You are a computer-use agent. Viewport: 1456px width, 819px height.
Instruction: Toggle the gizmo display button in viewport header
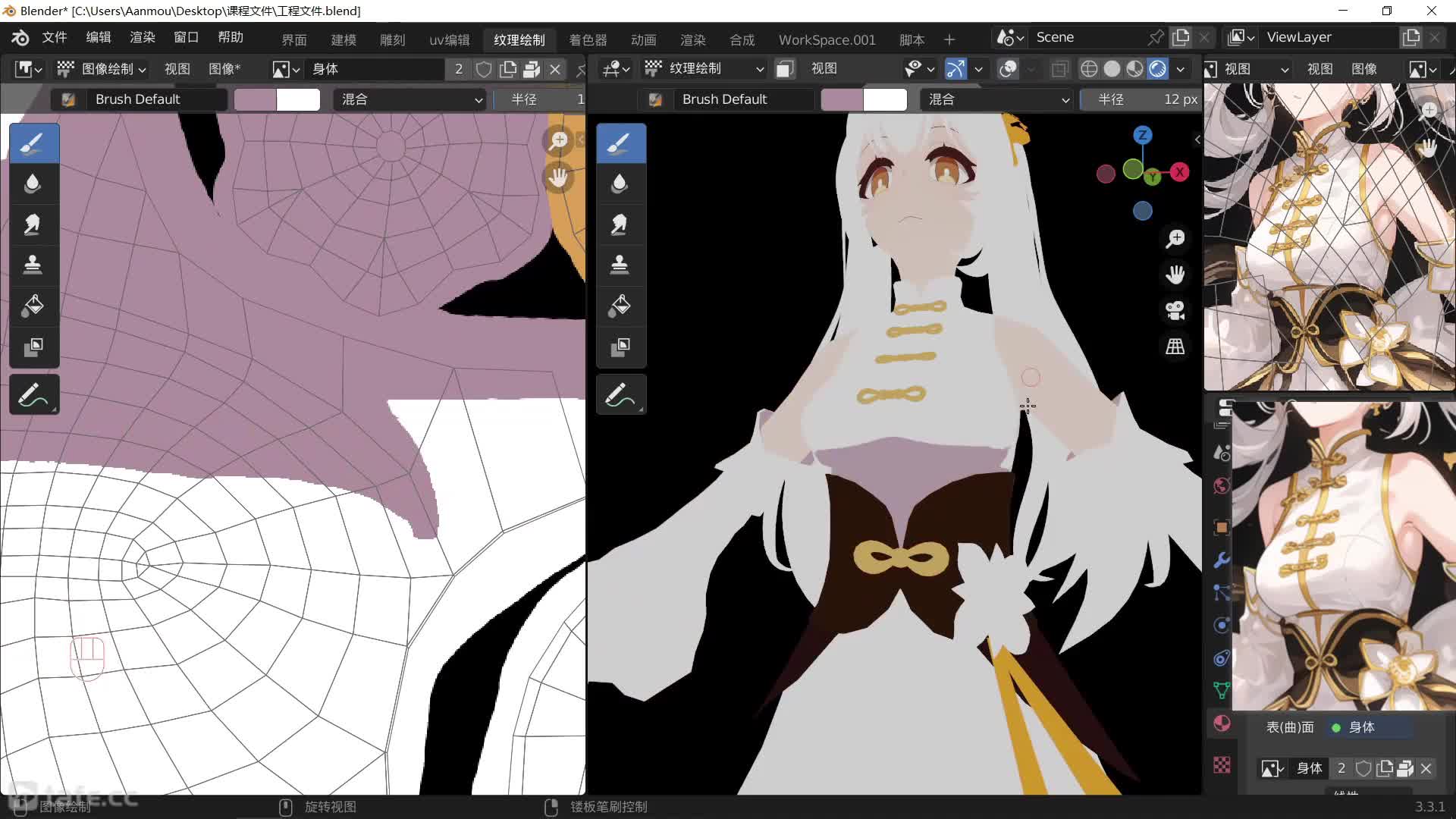[x=955, y=69]
